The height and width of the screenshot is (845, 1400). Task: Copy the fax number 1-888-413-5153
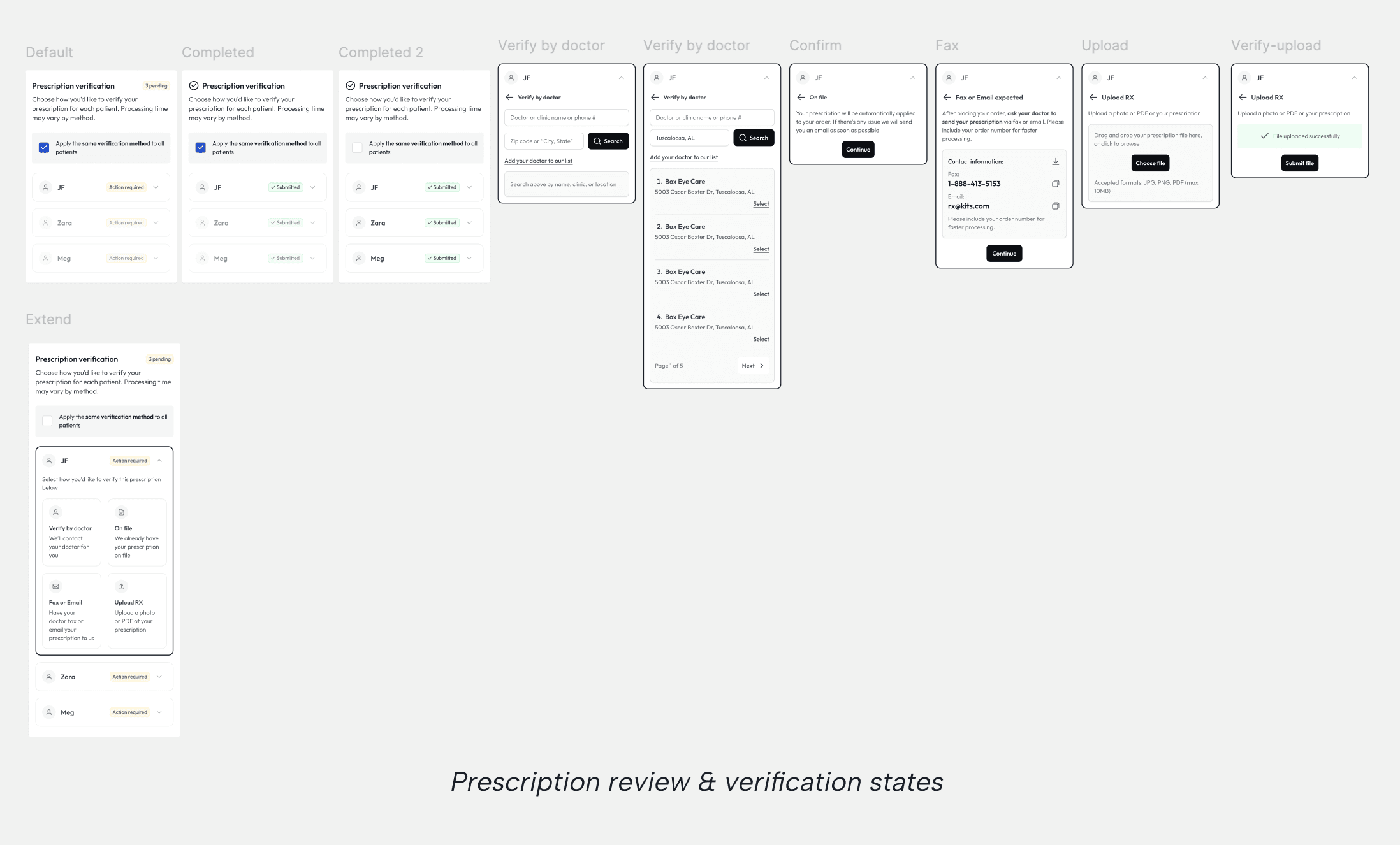pos(1055,184)
